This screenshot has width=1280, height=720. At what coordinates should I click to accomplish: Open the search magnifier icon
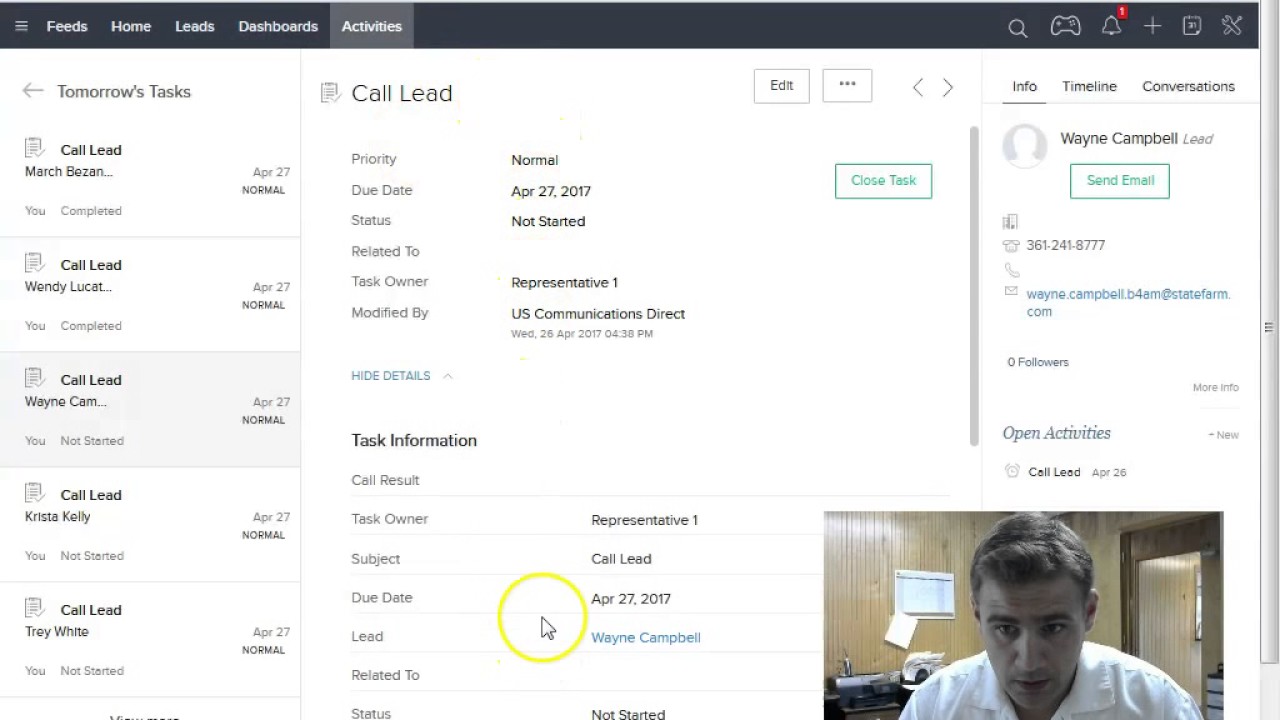click(x=1017, y=28)
